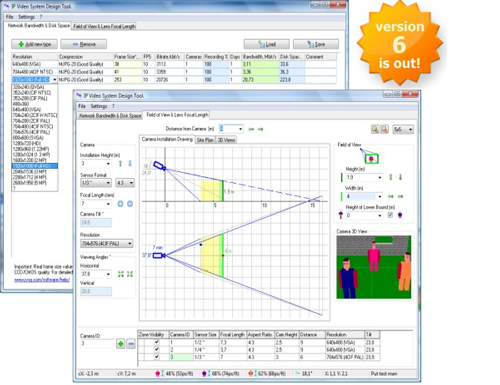
Task: Click the Add new type button
Action: point(34,44)
